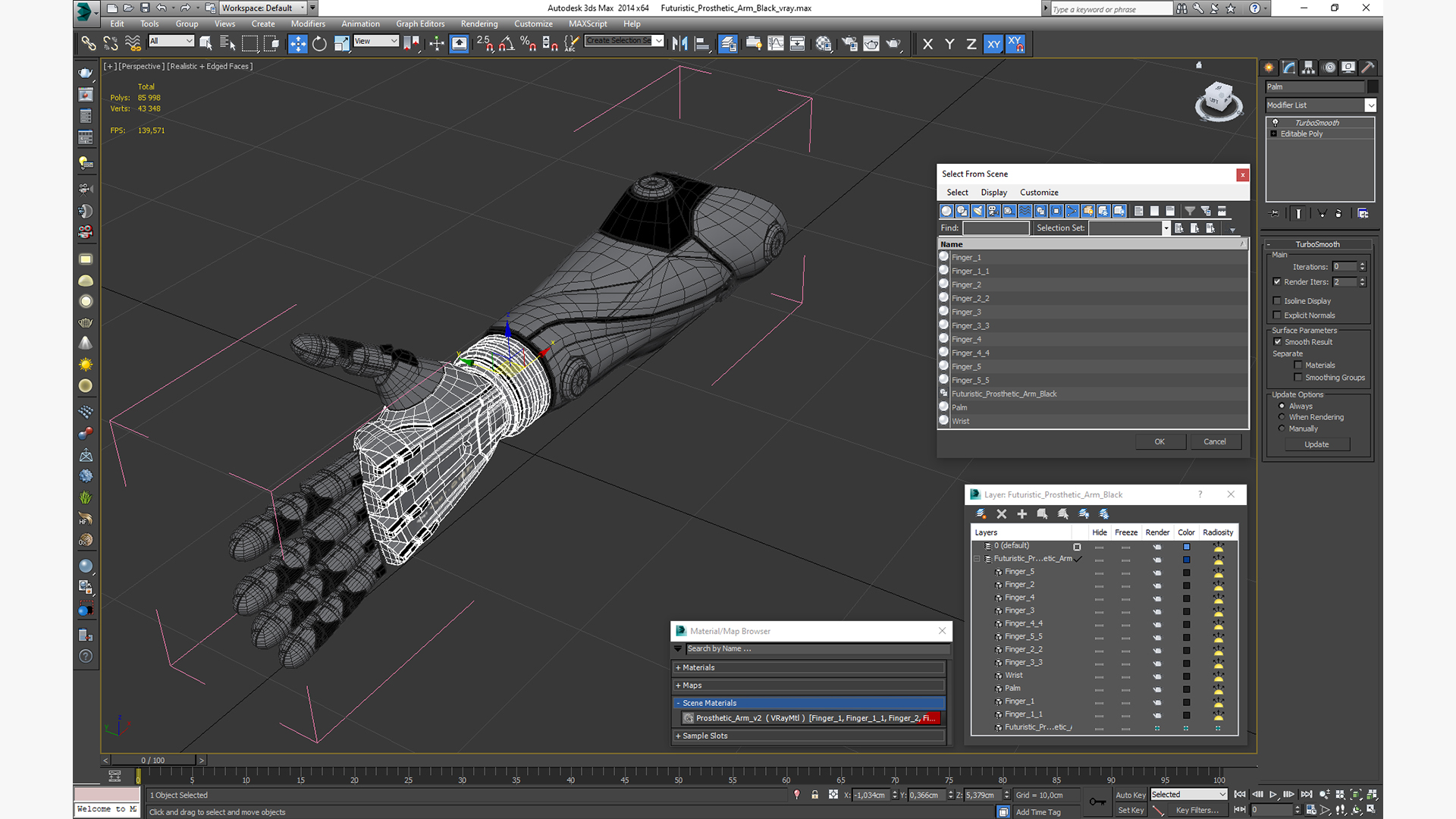This screenshot has width=1456, height=819.
Task: Select the Rotate tool in main toolbar
Action: [319, 44]
